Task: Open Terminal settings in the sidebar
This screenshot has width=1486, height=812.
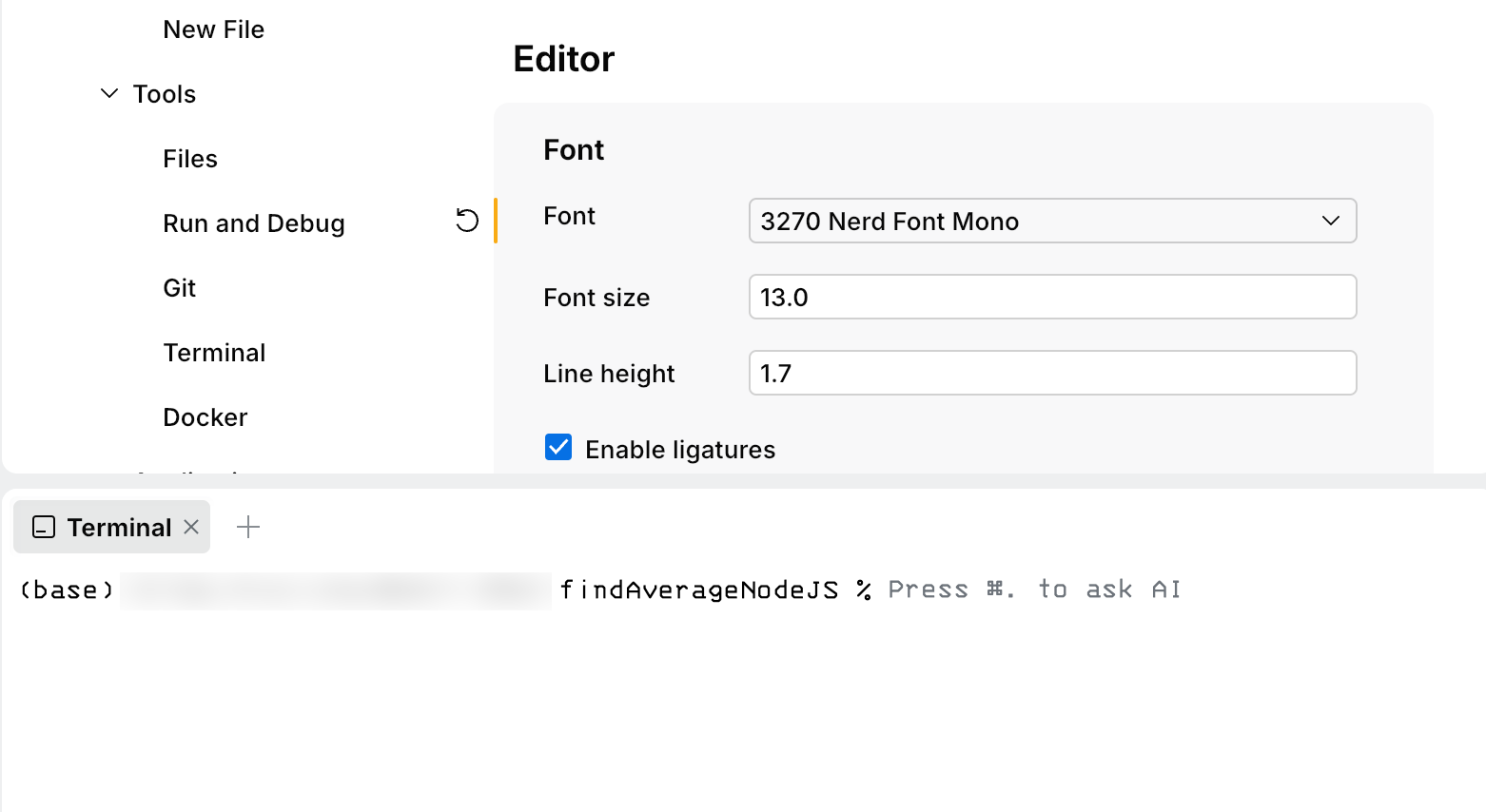Action: point(214,352)
